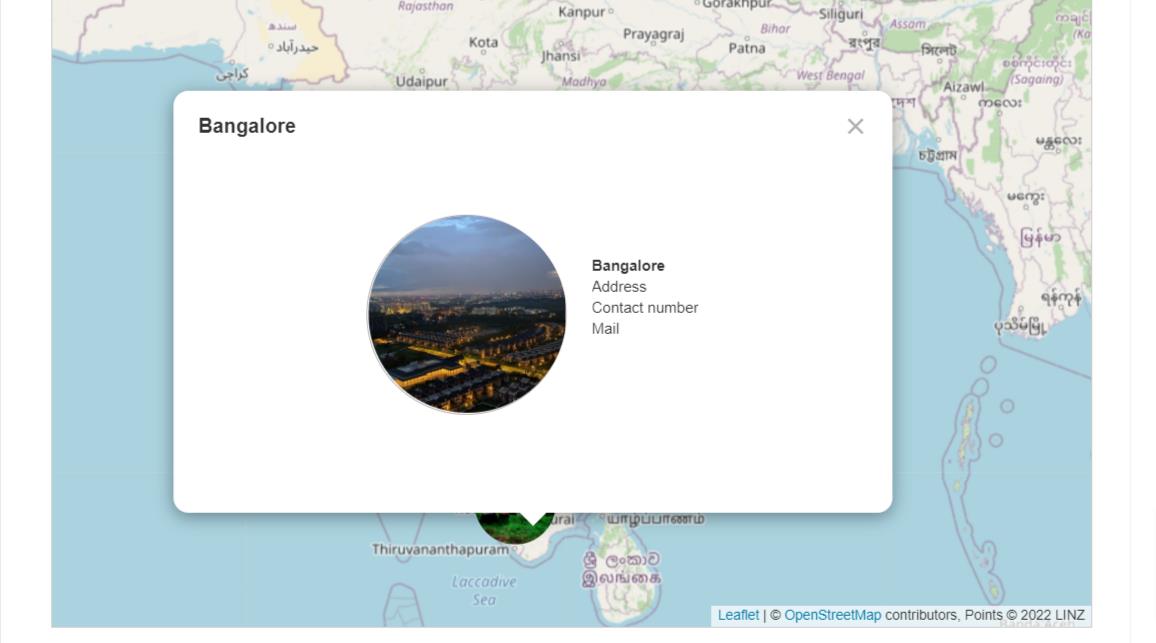The image size is (1156, 643).
Task: Select the Contact number line
Action: pyautogui.click(x=645, y=308)
